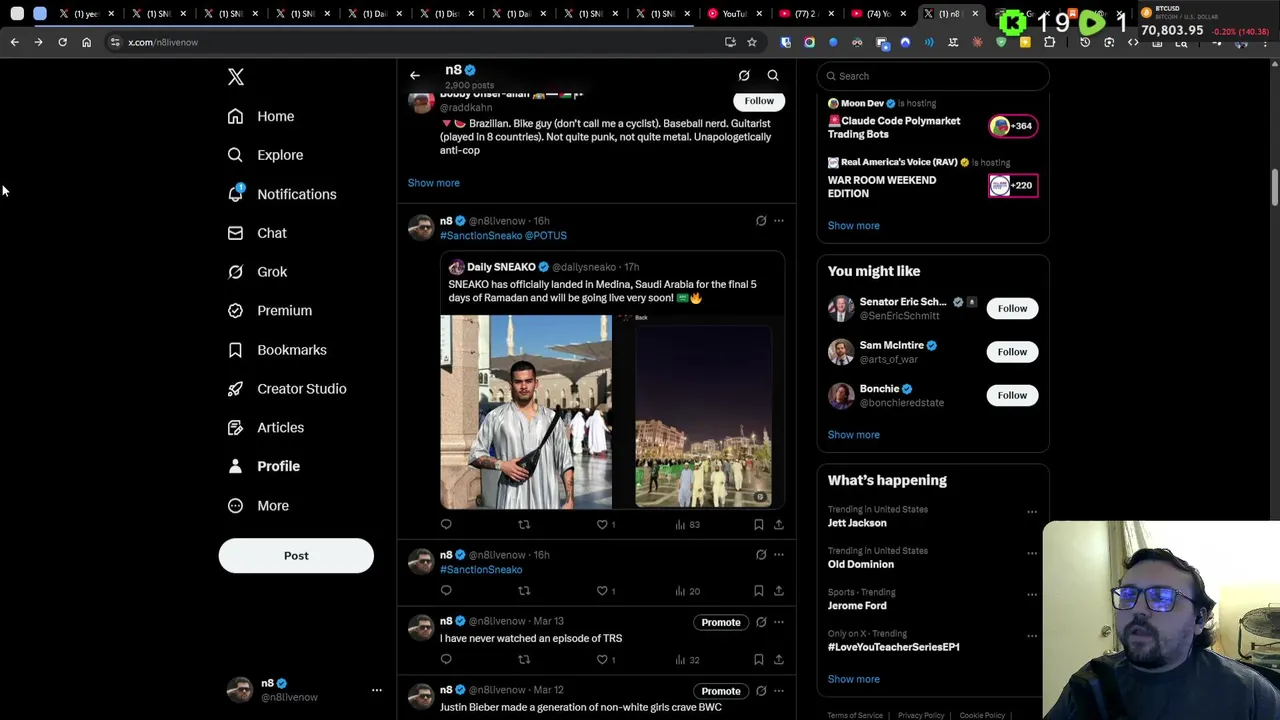Bookmark the TRS episode post
Viewport: 1280px width, 720px height.
(x=759, y=660)
